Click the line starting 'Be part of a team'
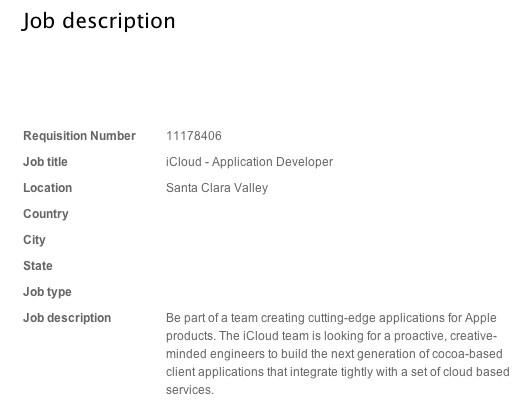 [x=331, y=318]
